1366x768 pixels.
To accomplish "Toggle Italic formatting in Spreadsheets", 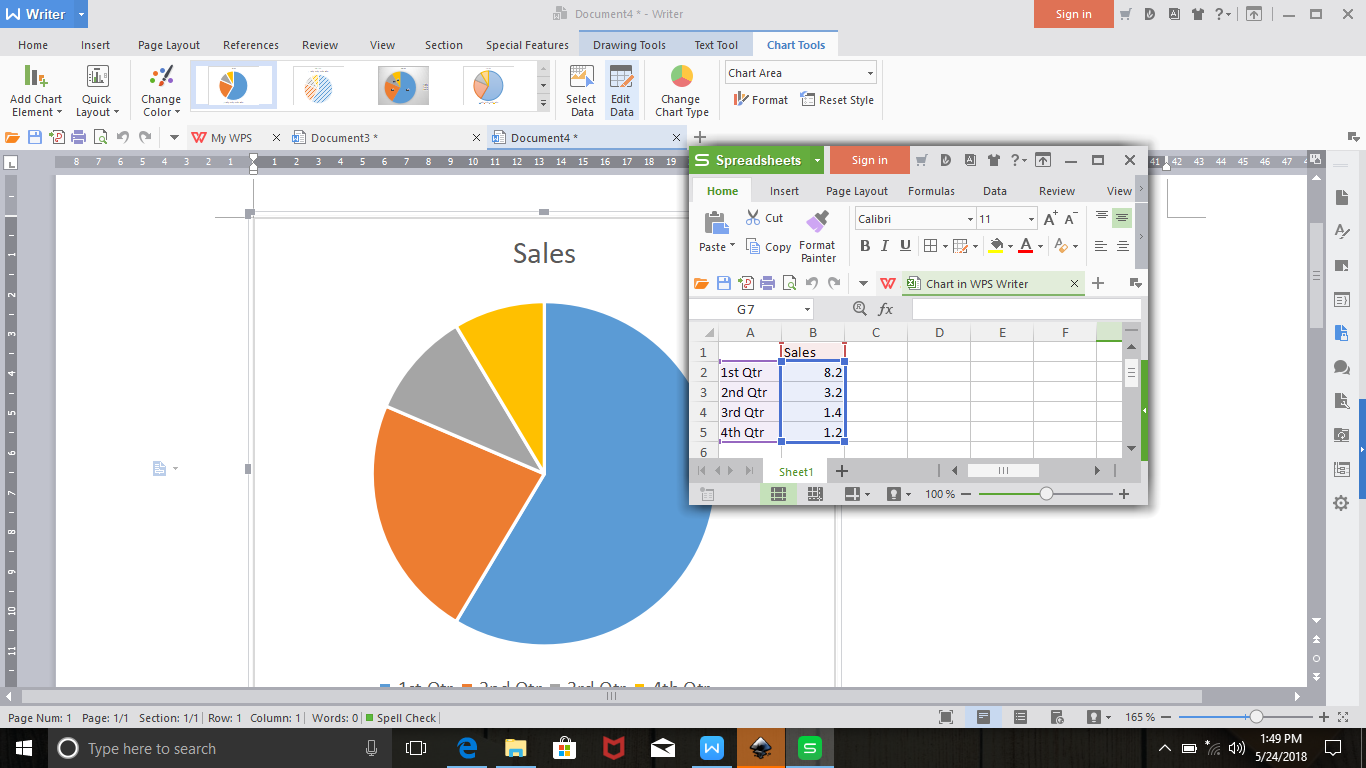I will pyautogui.click(x=884, y=245).
